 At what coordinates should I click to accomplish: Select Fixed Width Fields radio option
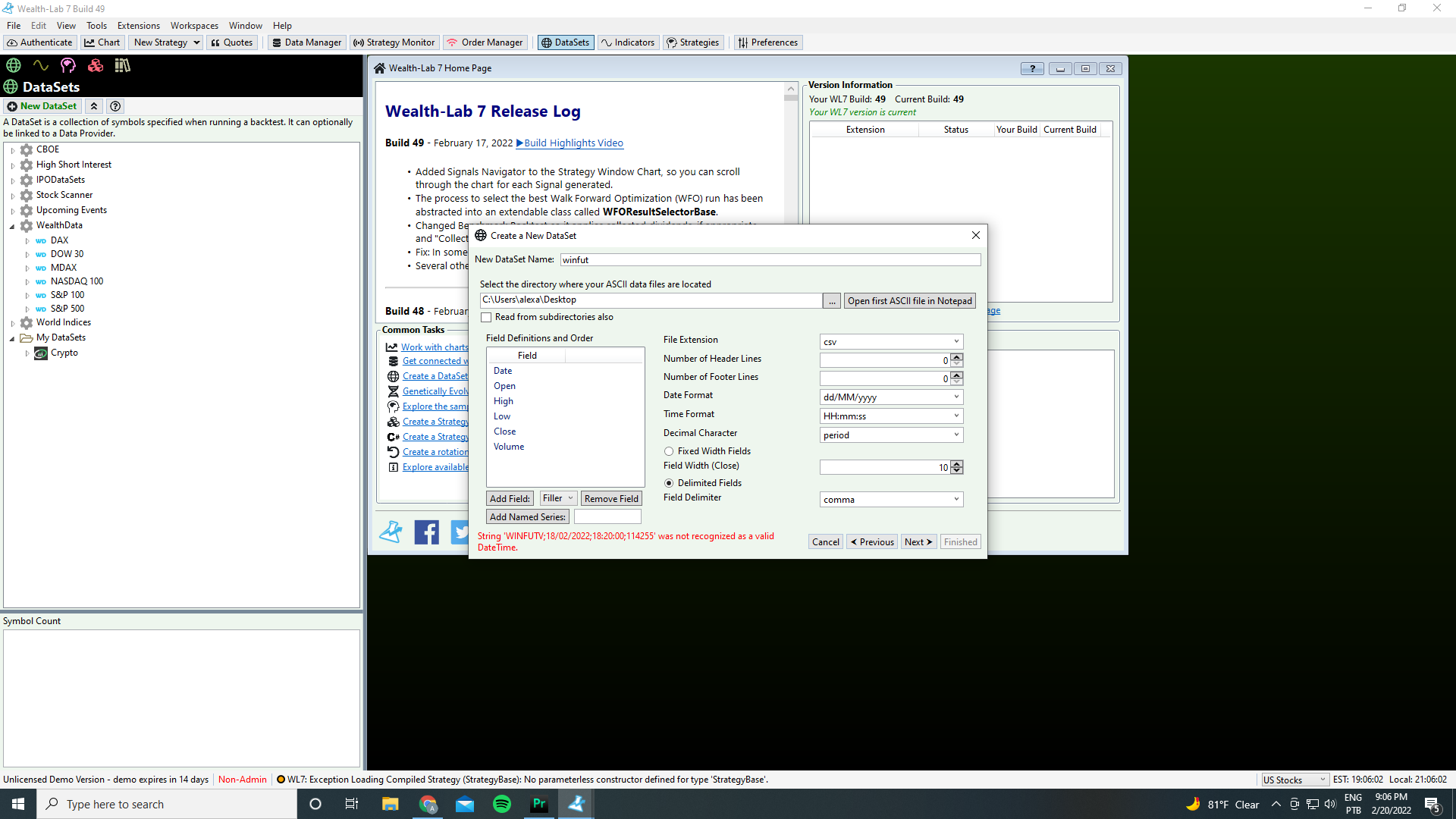tap(669, 451)
